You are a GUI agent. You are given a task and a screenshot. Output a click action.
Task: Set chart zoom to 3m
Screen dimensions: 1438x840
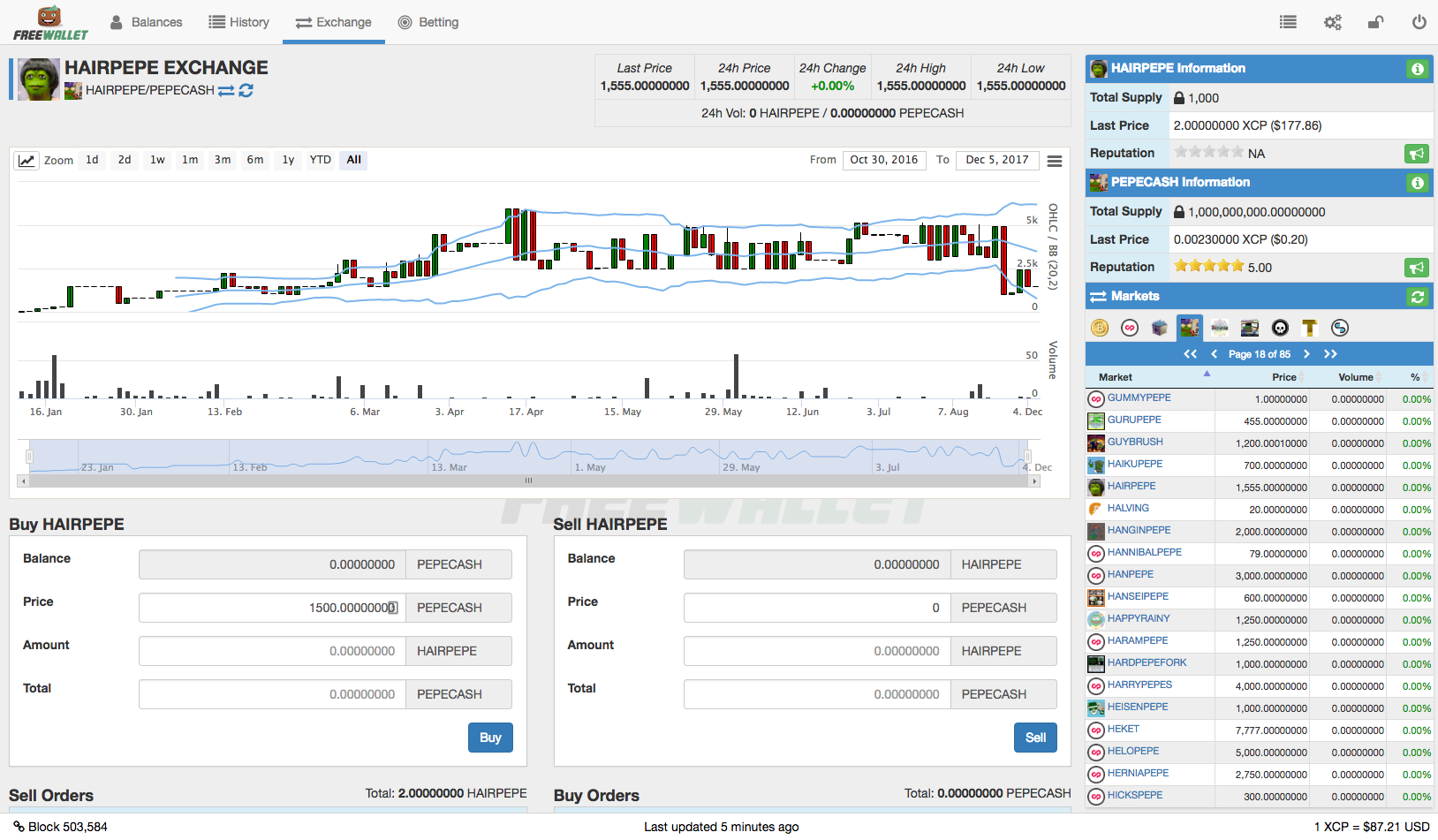pyautogui.click(x=223, y=160)
